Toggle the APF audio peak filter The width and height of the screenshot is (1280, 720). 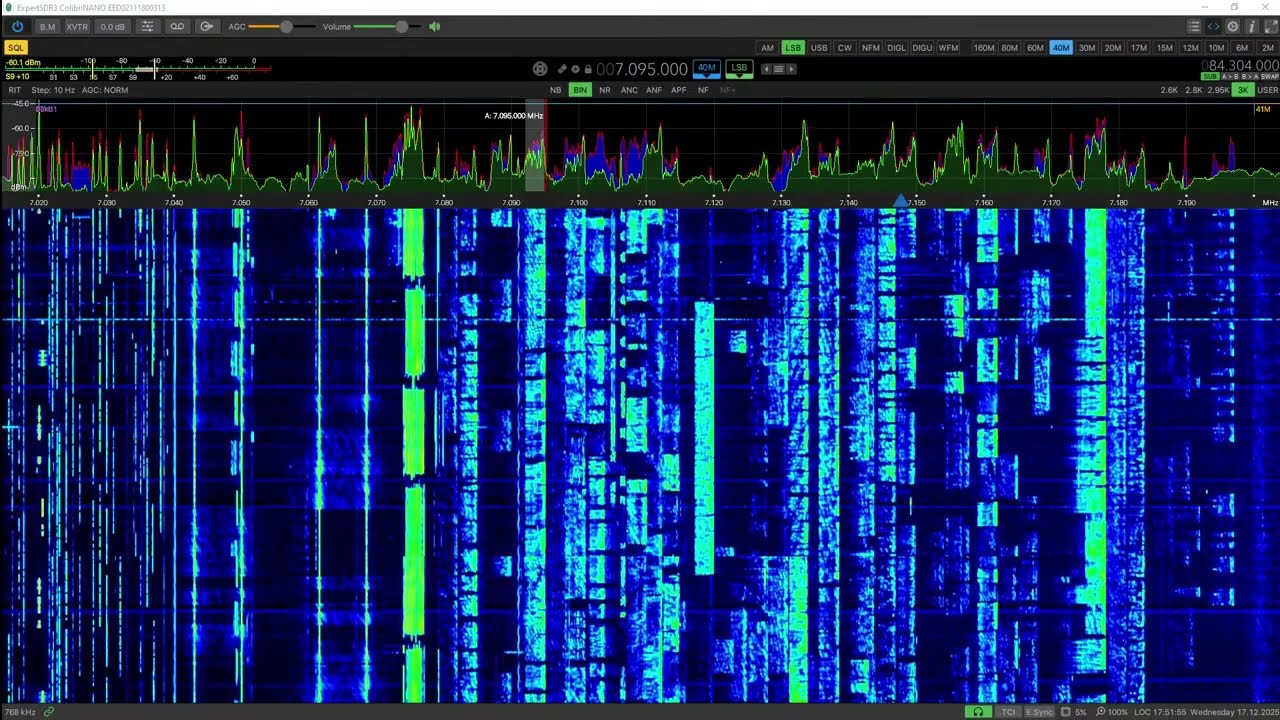point(679,90)
